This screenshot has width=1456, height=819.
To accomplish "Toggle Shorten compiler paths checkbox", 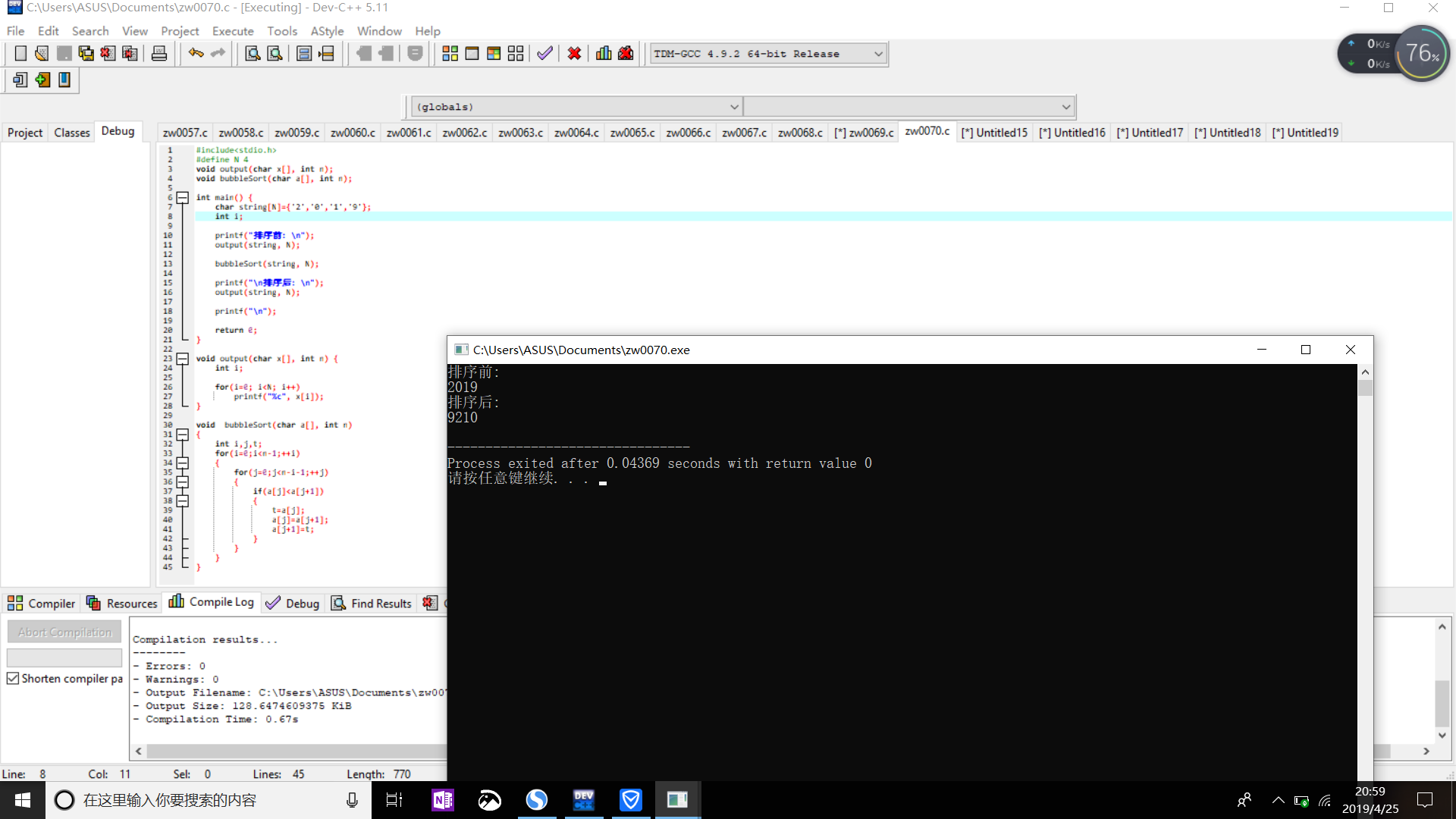I will [x=13, y=679].
